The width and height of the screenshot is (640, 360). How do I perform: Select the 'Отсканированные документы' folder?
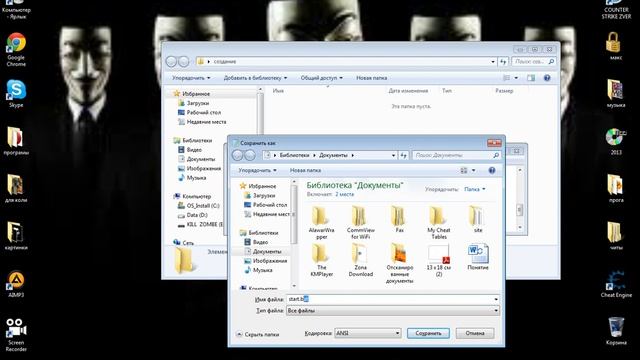tap(399, 263)
